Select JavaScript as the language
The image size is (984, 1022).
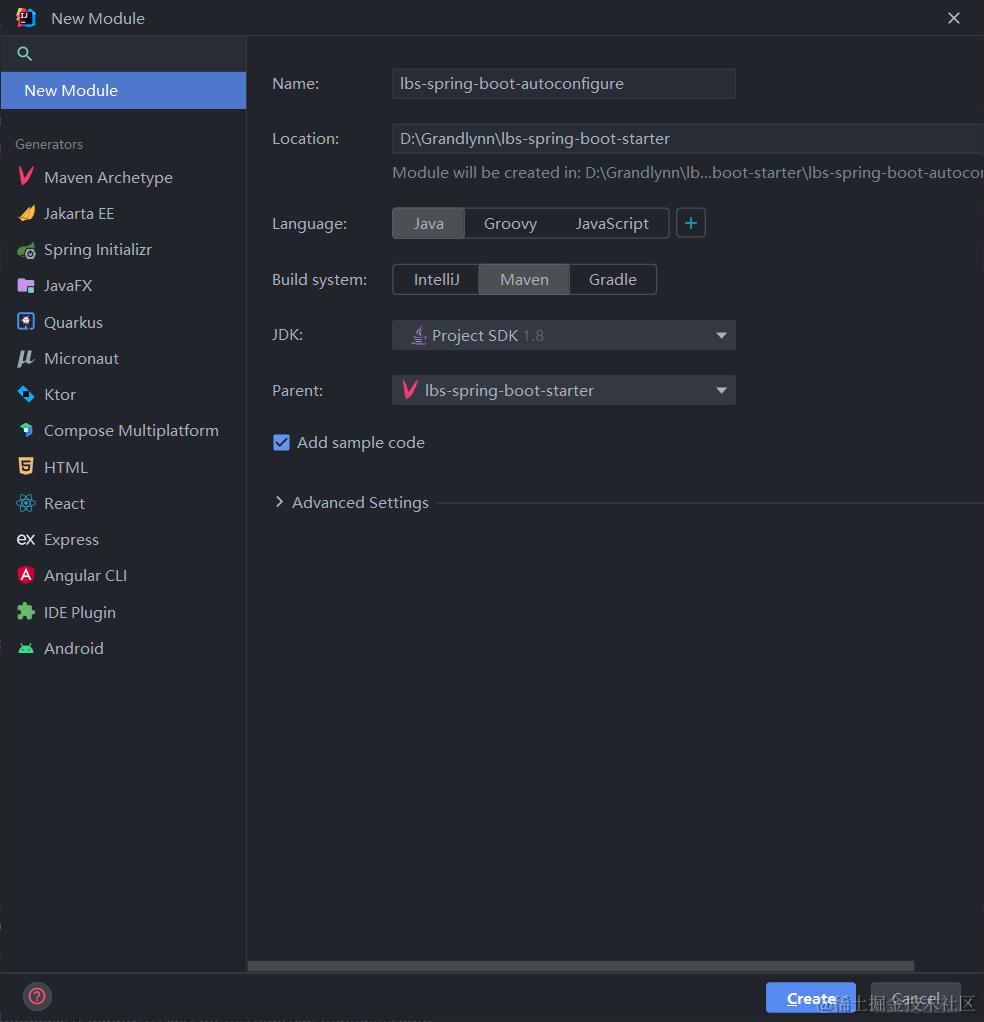pyautogui.click(x=612, y=224)
